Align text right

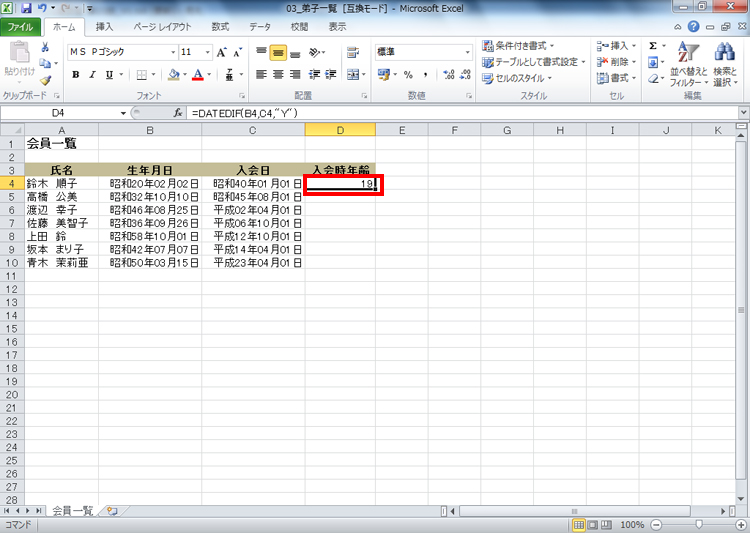tap(295, 75)
